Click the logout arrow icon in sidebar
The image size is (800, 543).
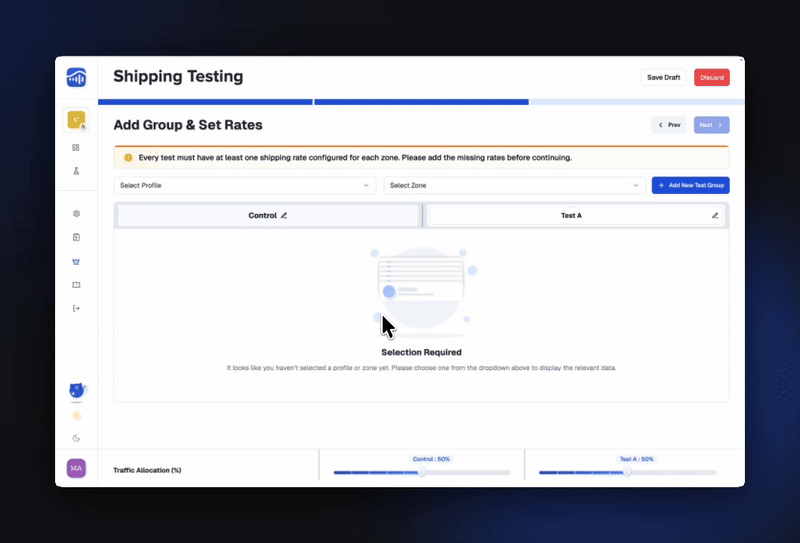(76, 308)
